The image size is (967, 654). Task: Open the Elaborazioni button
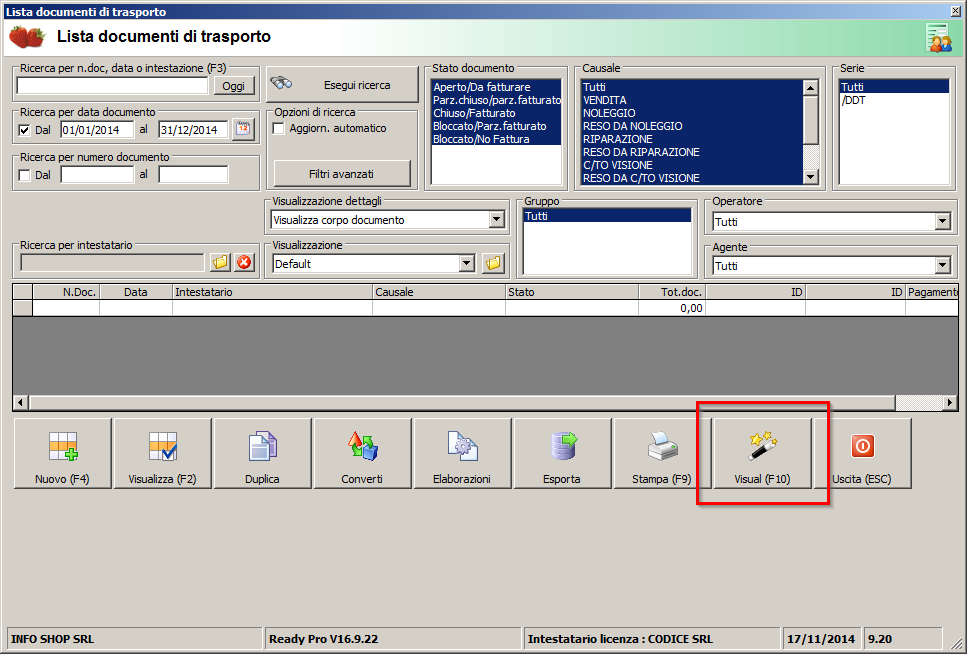pyautogui.click(x=462, y=453)
